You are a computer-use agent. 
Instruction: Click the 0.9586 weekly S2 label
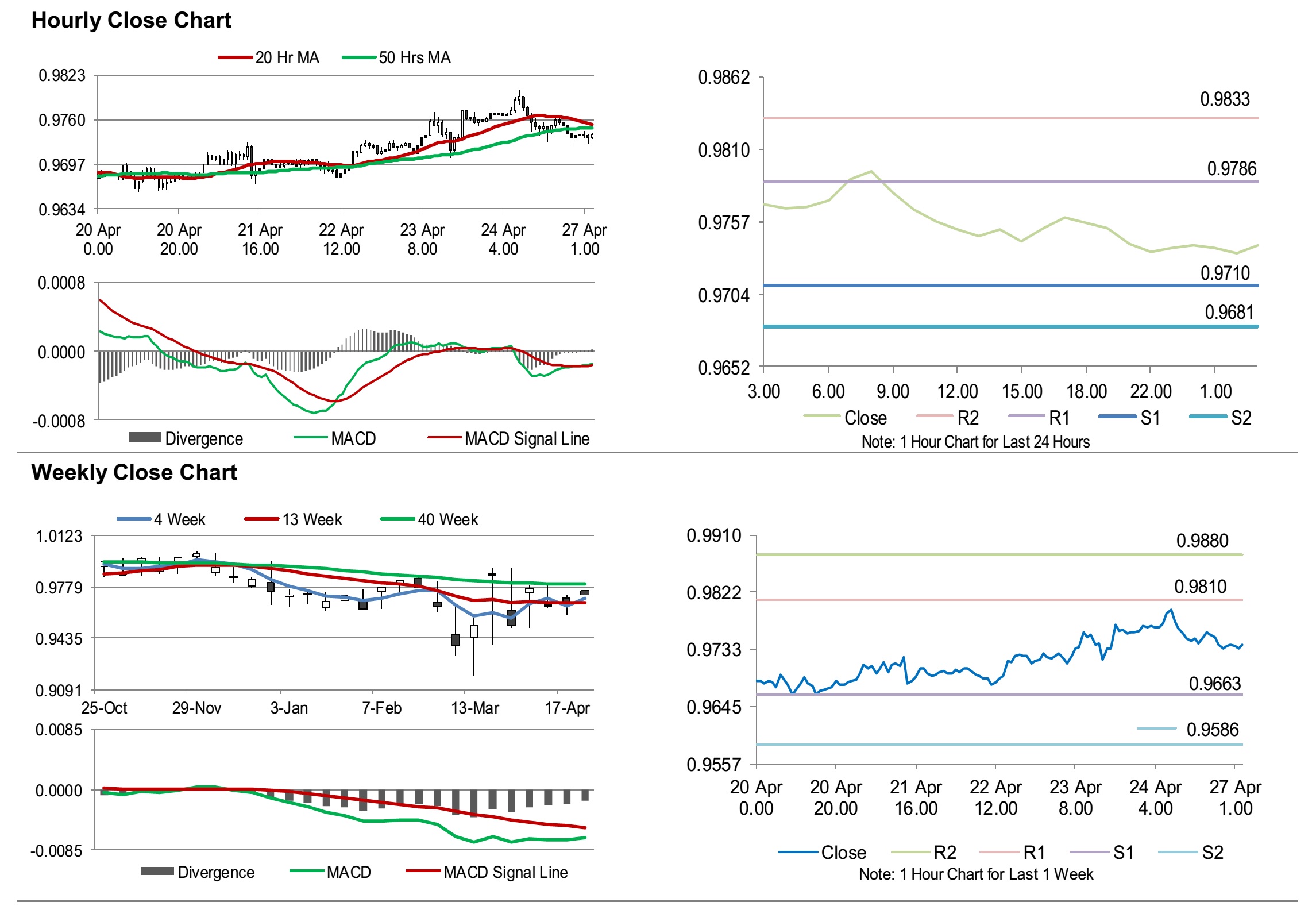point(1212,730)
